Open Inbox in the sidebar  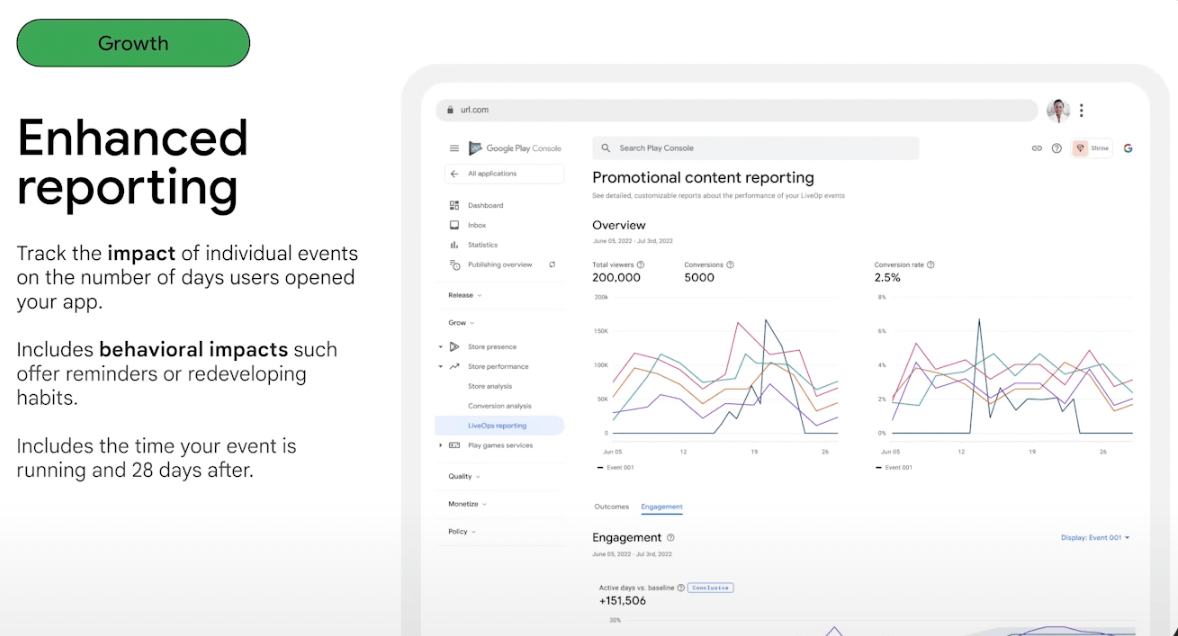[476, 225]
